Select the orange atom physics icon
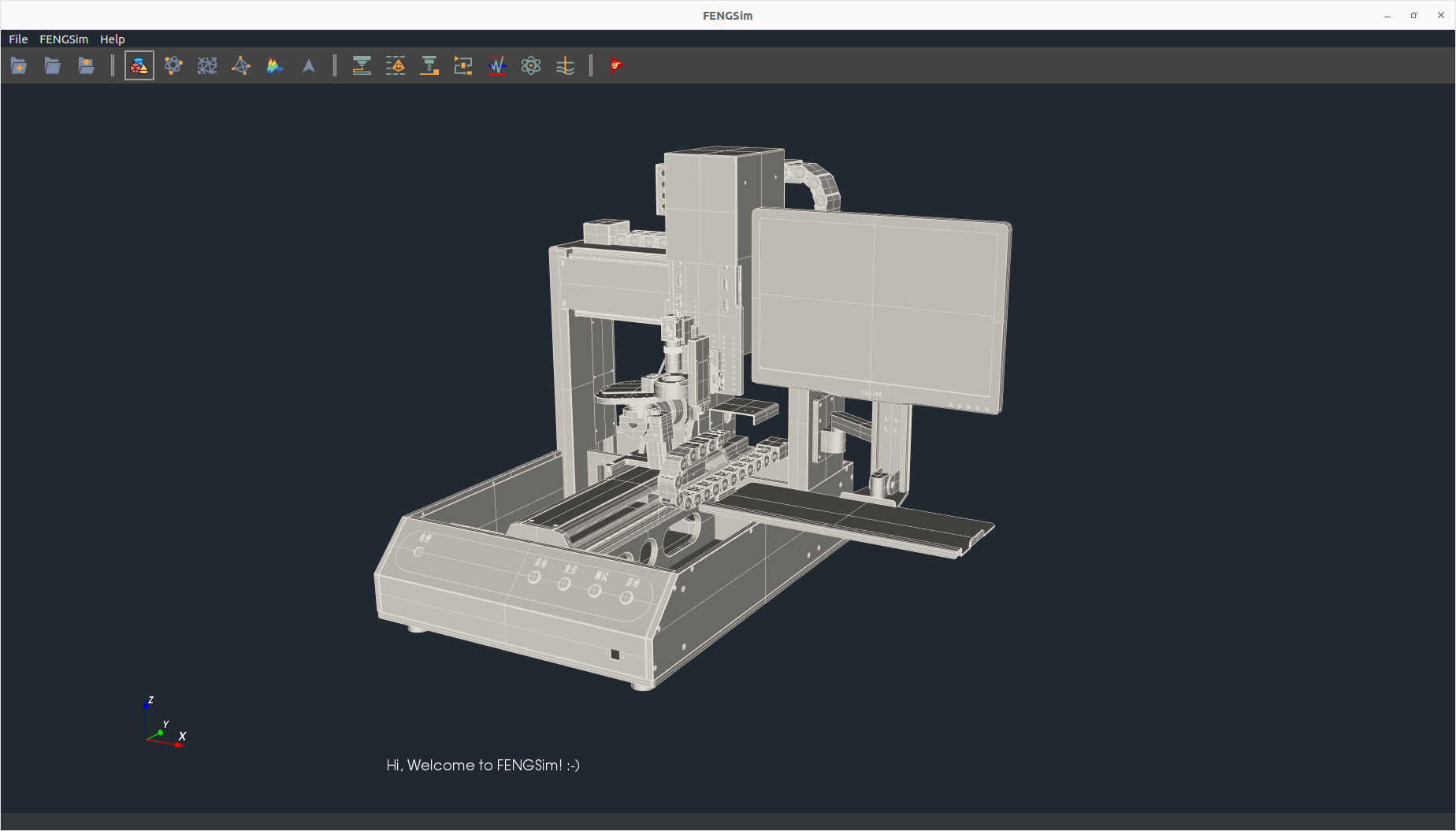The width and height of the screenshot is (1456, 831). [173, 66]
